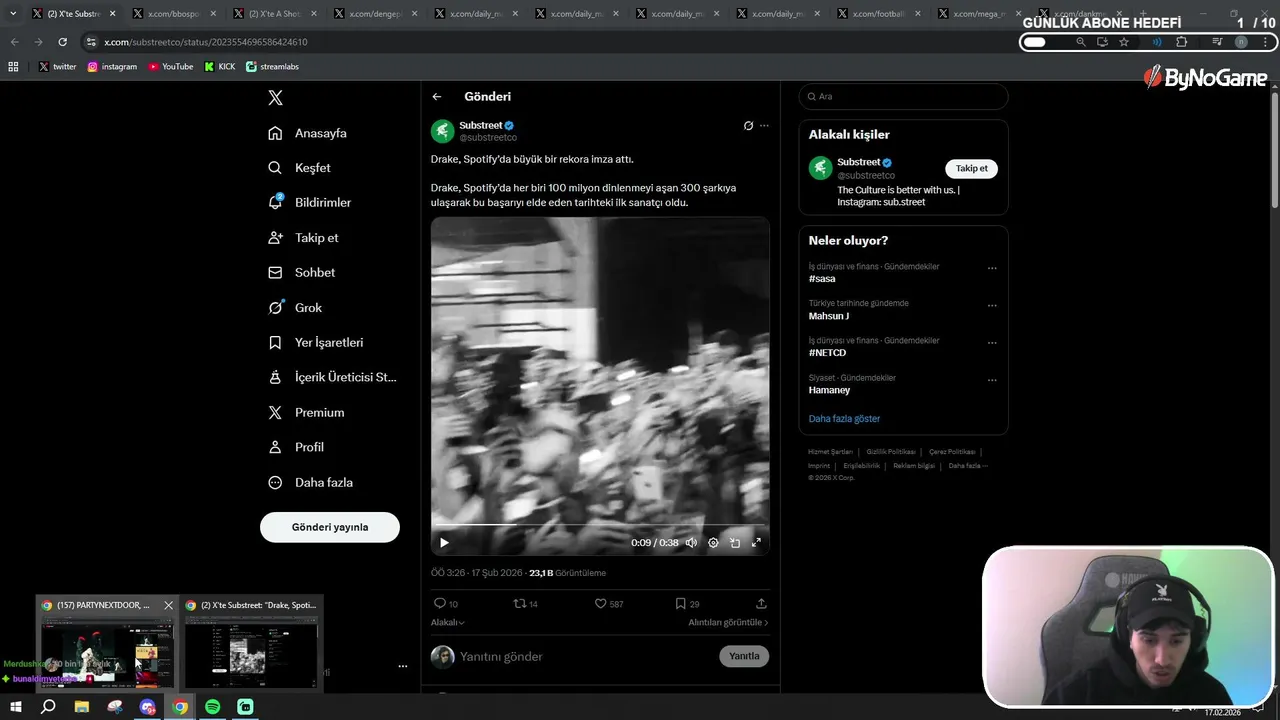Image resolution: width=1280 pixels, height=720 pixels.
Task: Reload the page in Chrome
Action: point(62,42)
